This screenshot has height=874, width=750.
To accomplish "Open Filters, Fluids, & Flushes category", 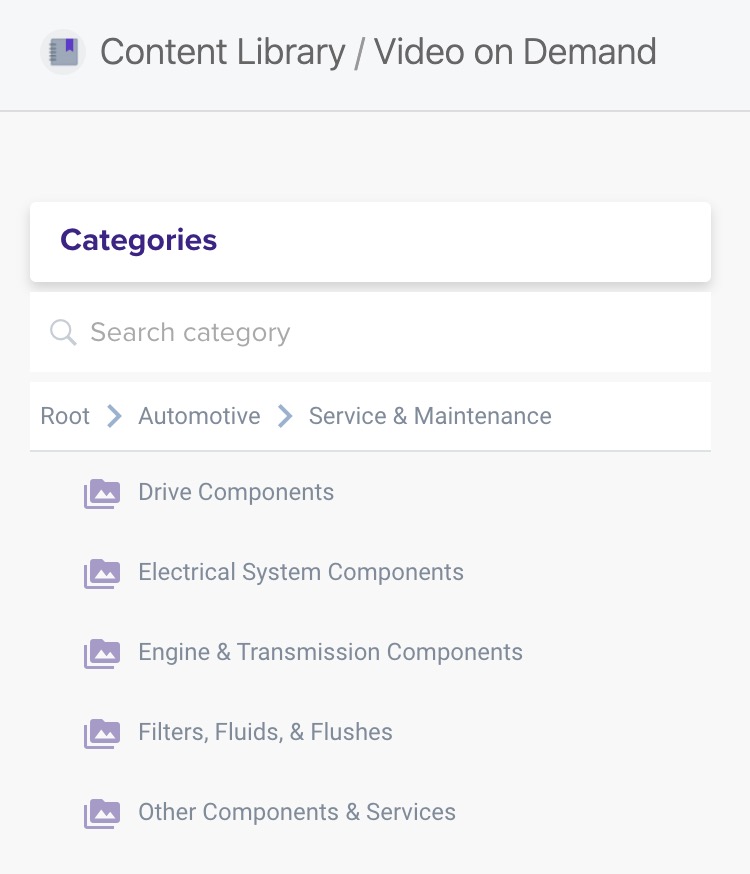I will tap(265, 732).
